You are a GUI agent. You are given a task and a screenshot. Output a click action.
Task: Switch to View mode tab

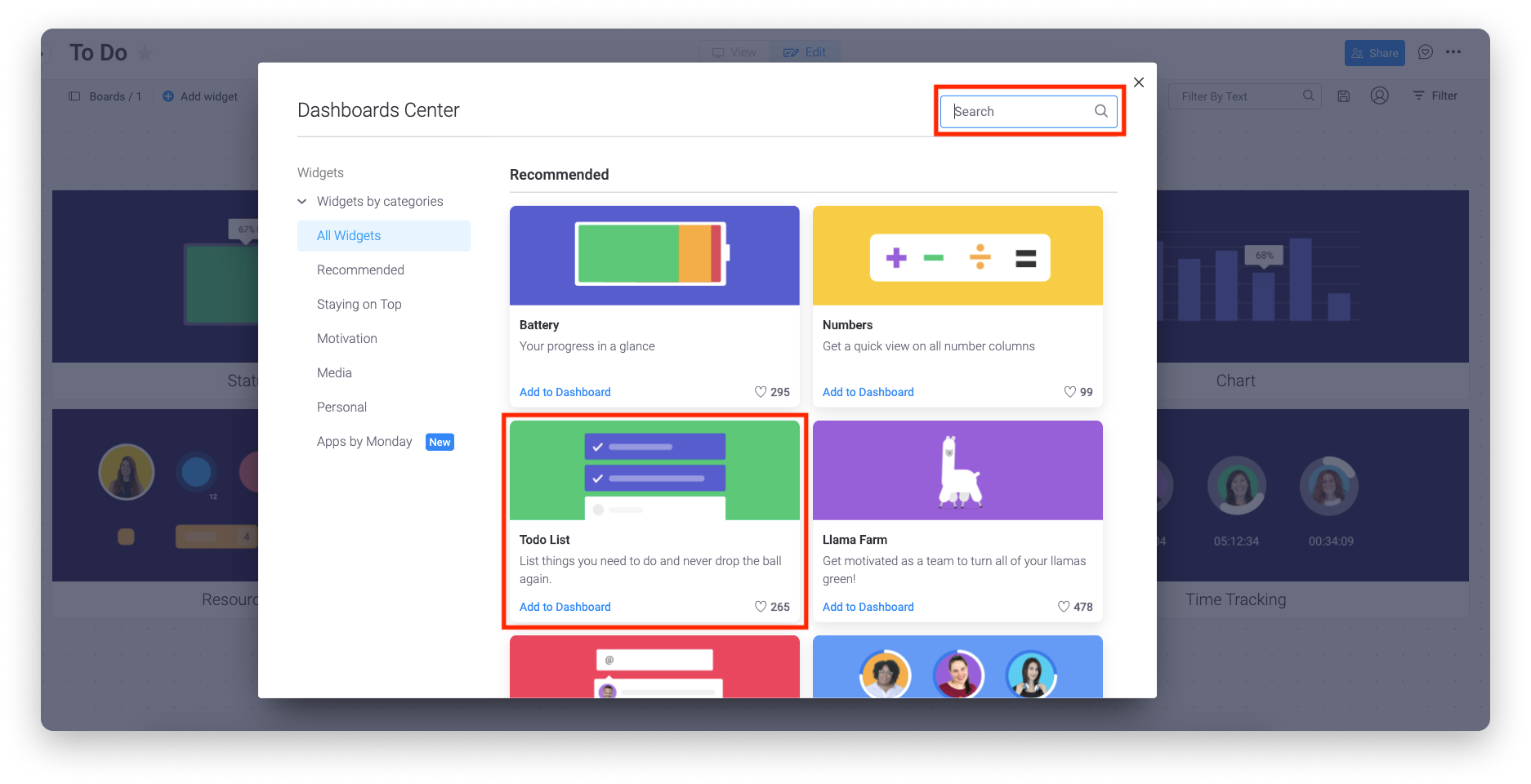[x=734, y=52]
